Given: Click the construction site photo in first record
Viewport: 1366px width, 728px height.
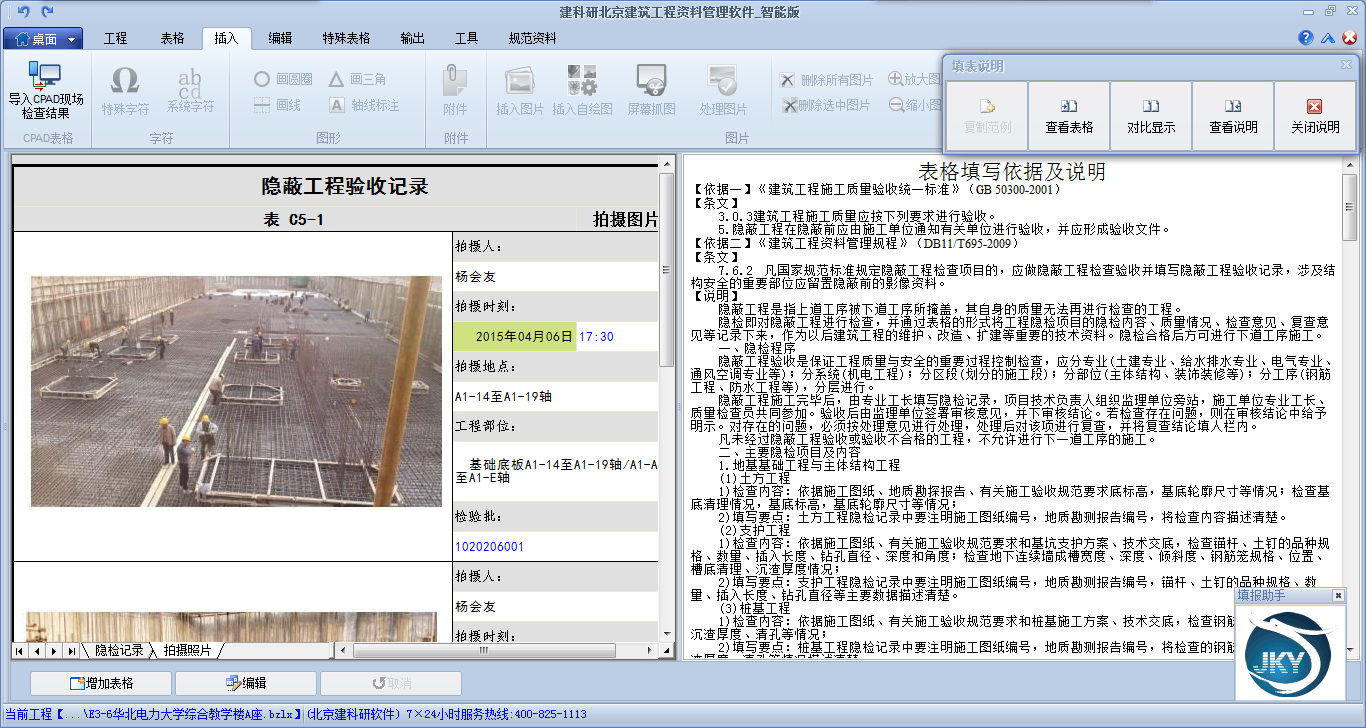Looking at the screenshot, I should [x=235, y=391].
